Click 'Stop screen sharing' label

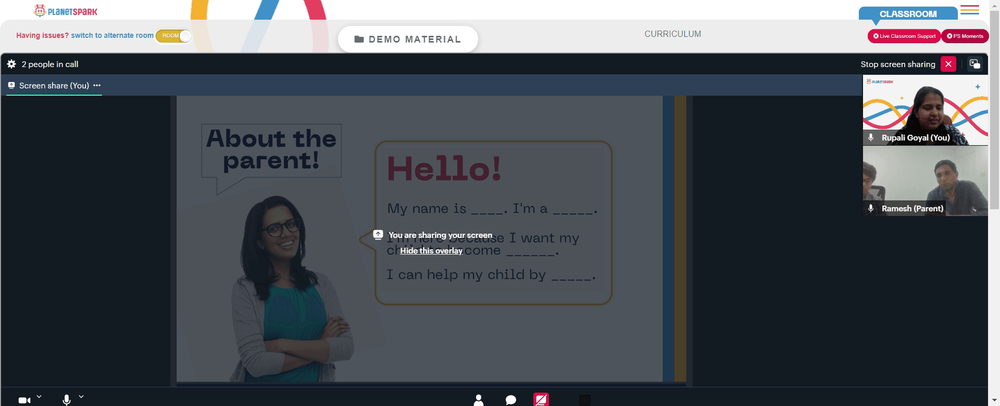pos(897,64)
